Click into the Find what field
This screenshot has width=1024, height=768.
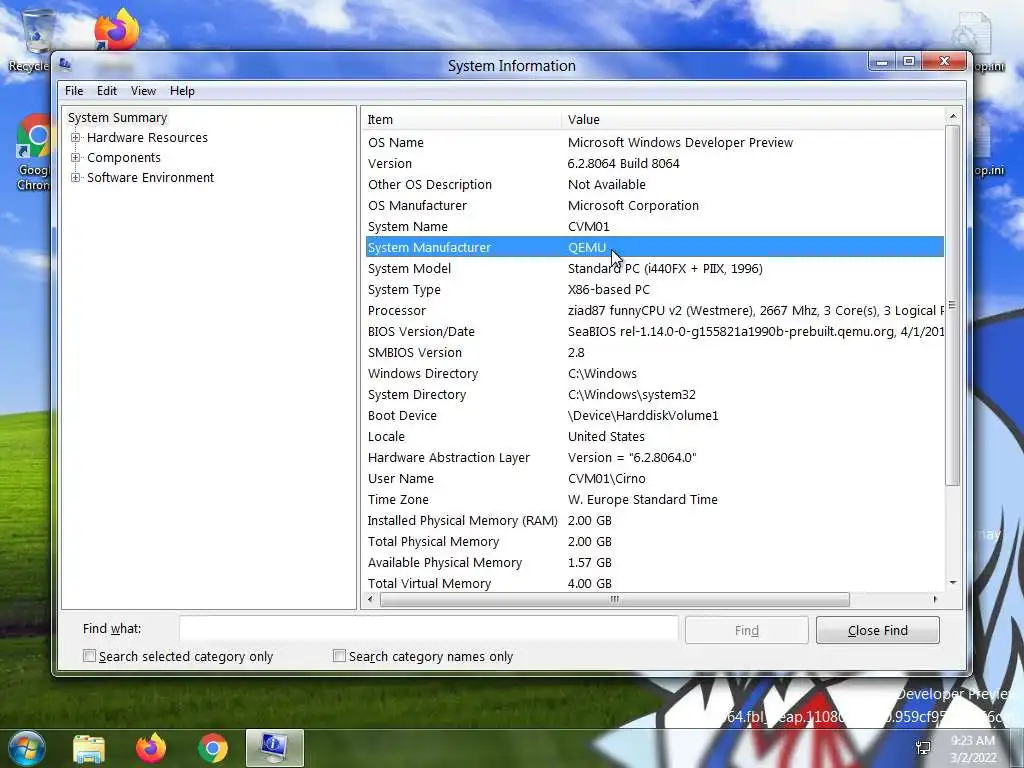point(429,630)
